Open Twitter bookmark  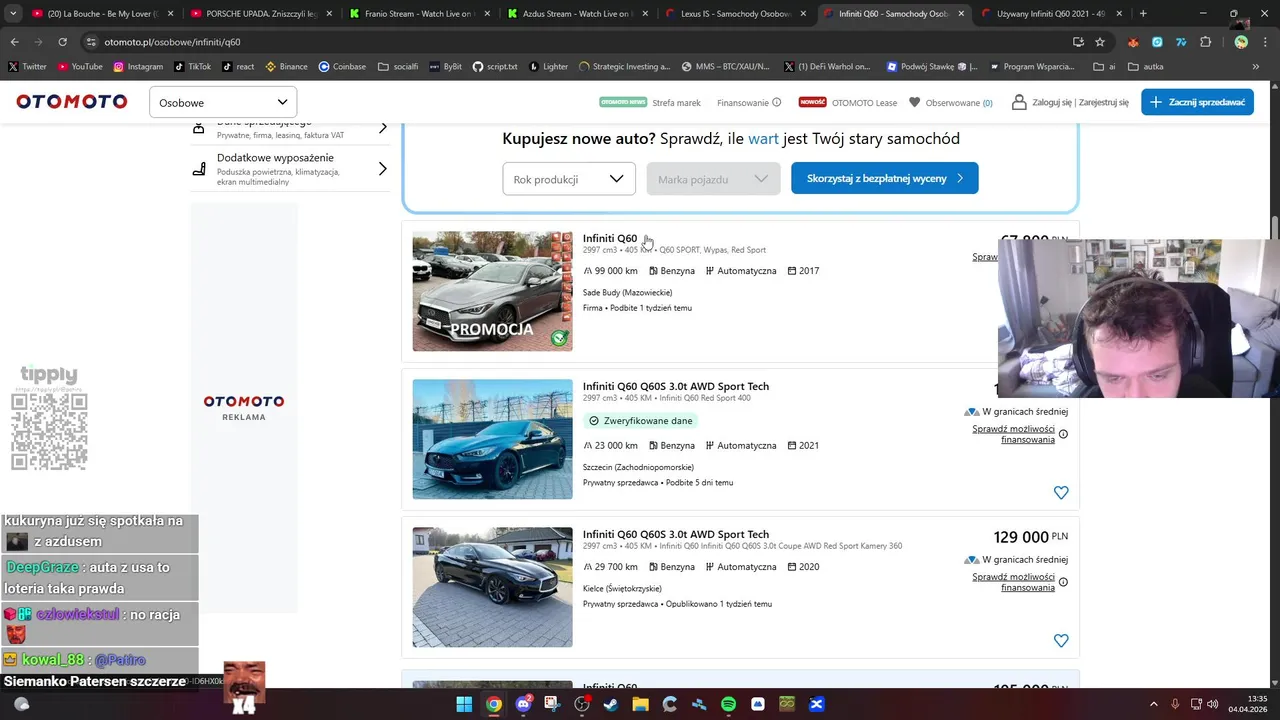point(28,66)
